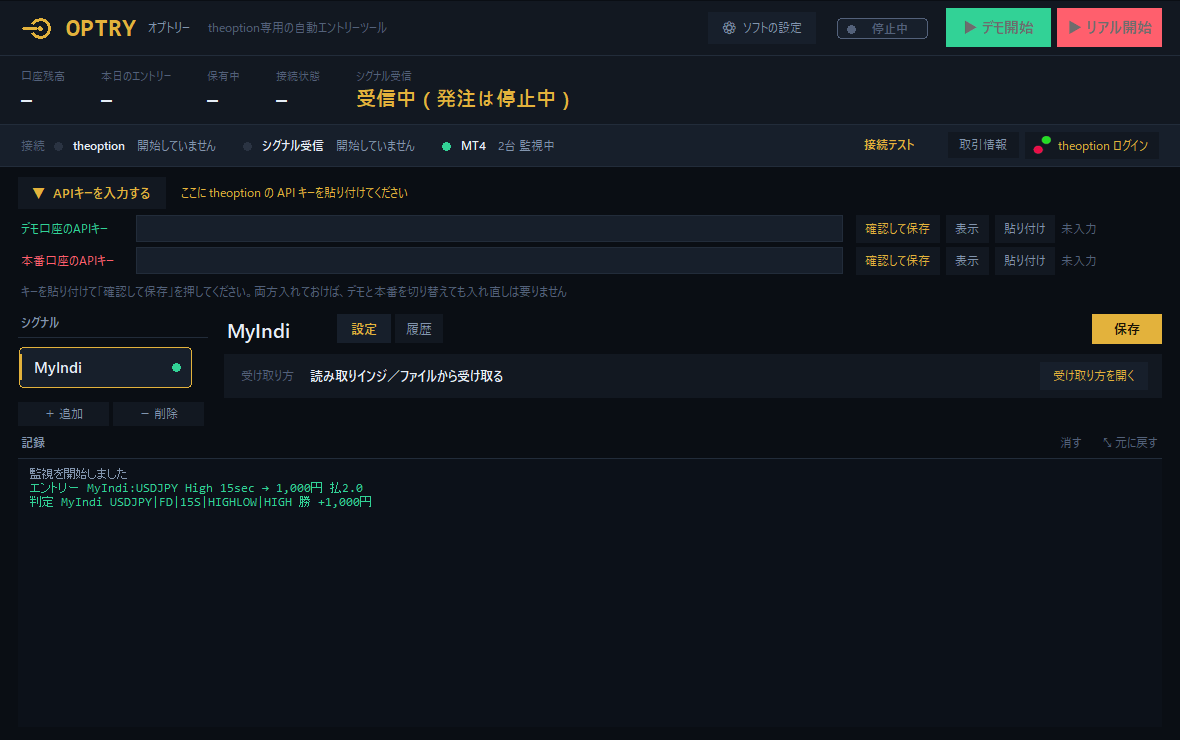Screen dimensions: 1180x740
Task: Run the 接続テスト connection test
Action: pyautogui.click(x=889, y=145)
